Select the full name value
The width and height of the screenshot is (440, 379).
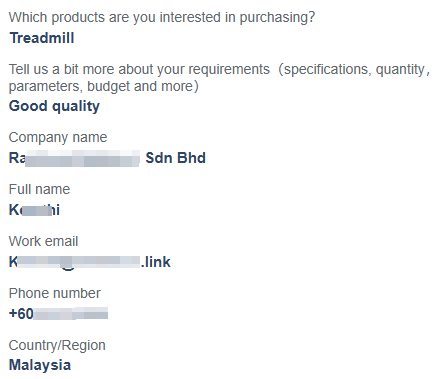point(34,210)
